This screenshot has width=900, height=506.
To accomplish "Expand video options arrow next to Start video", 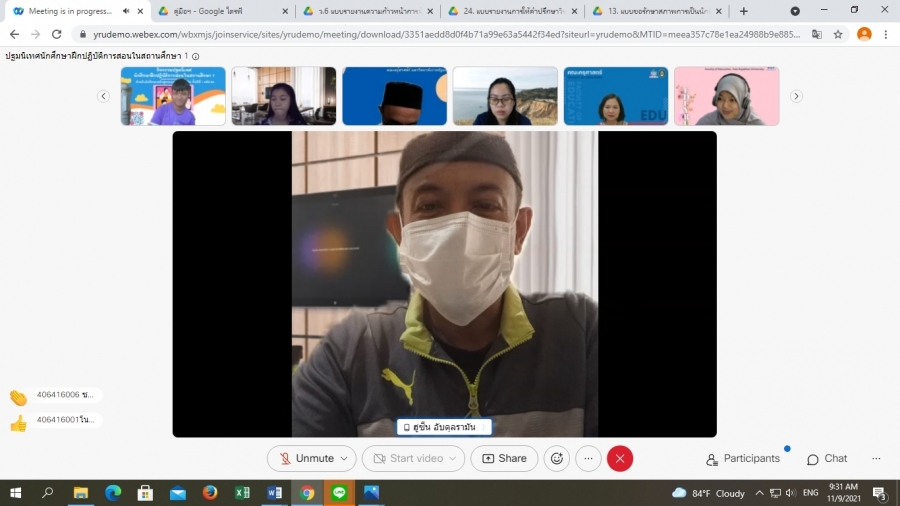I will 454,458.
